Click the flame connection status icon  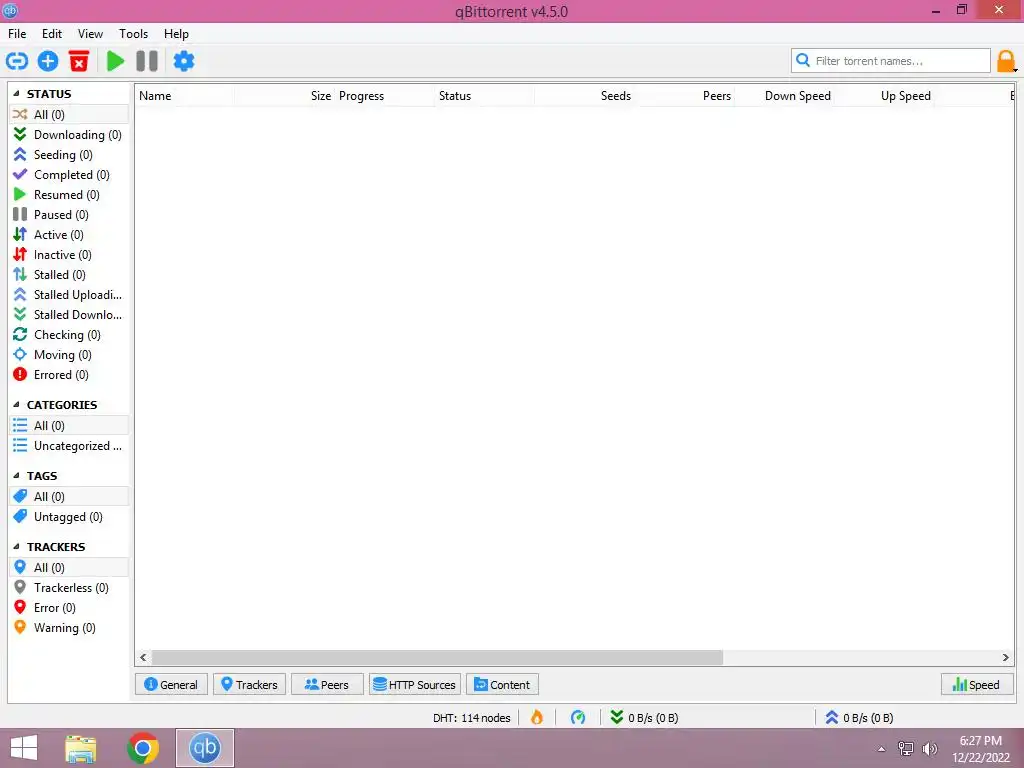pyautogui.click(x=537, y=718)
